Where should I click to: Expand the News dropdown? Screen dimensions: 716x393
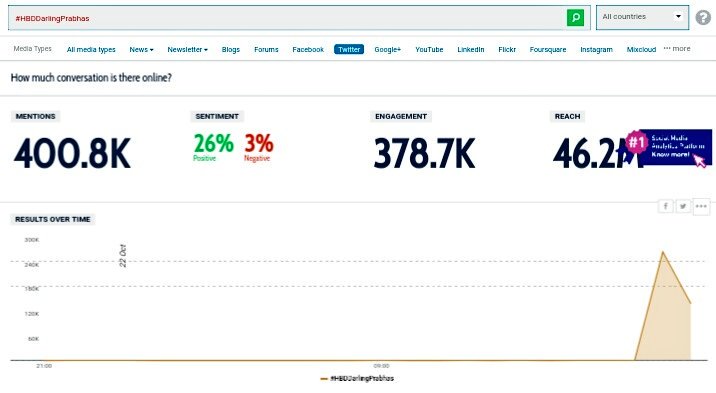click(141, 49)
